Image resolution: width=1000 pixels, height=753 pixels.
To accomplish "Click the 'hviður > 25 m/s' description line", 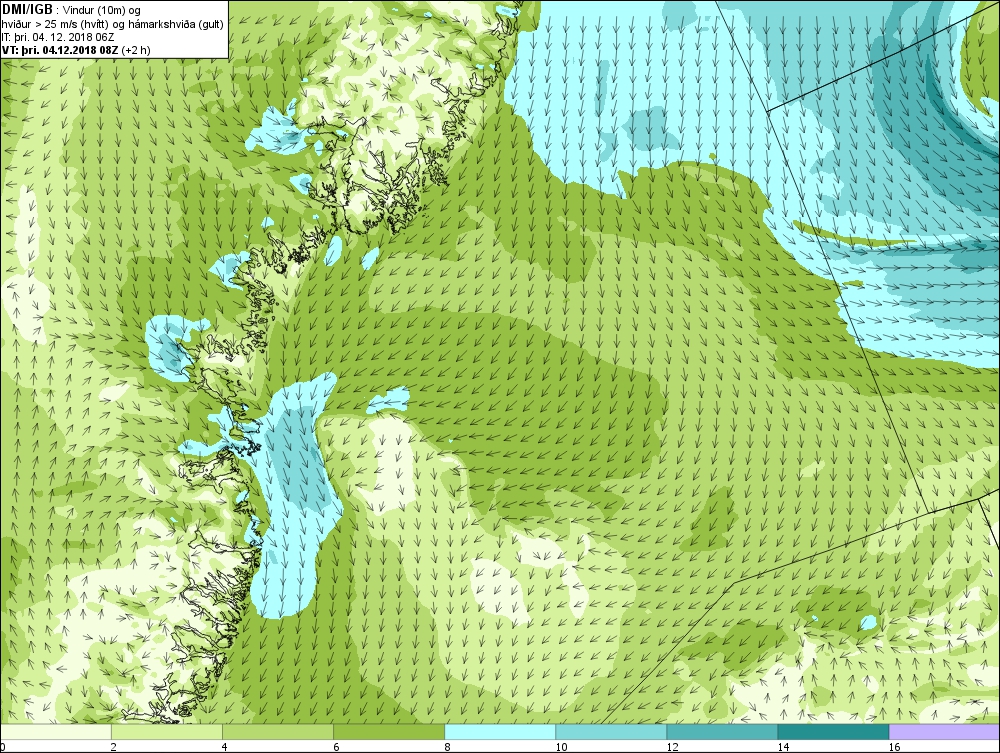I will (112, 24).
